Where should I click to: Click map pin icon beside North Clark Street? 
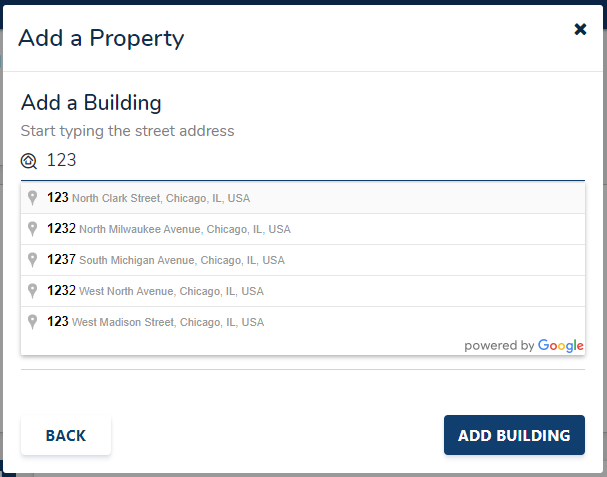pyautogui.click(x=33, y=198)
